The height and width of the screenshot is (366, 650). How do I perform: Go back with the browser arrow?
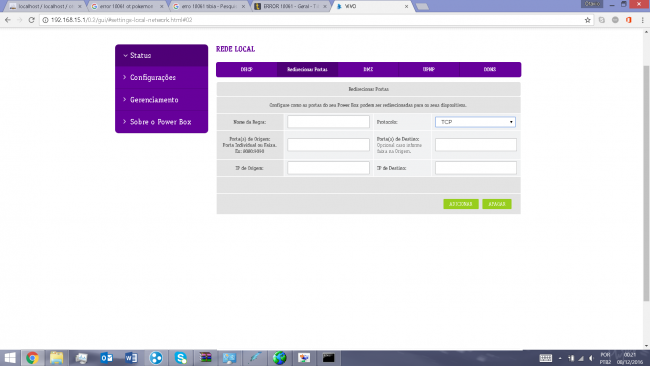(8, 20)
